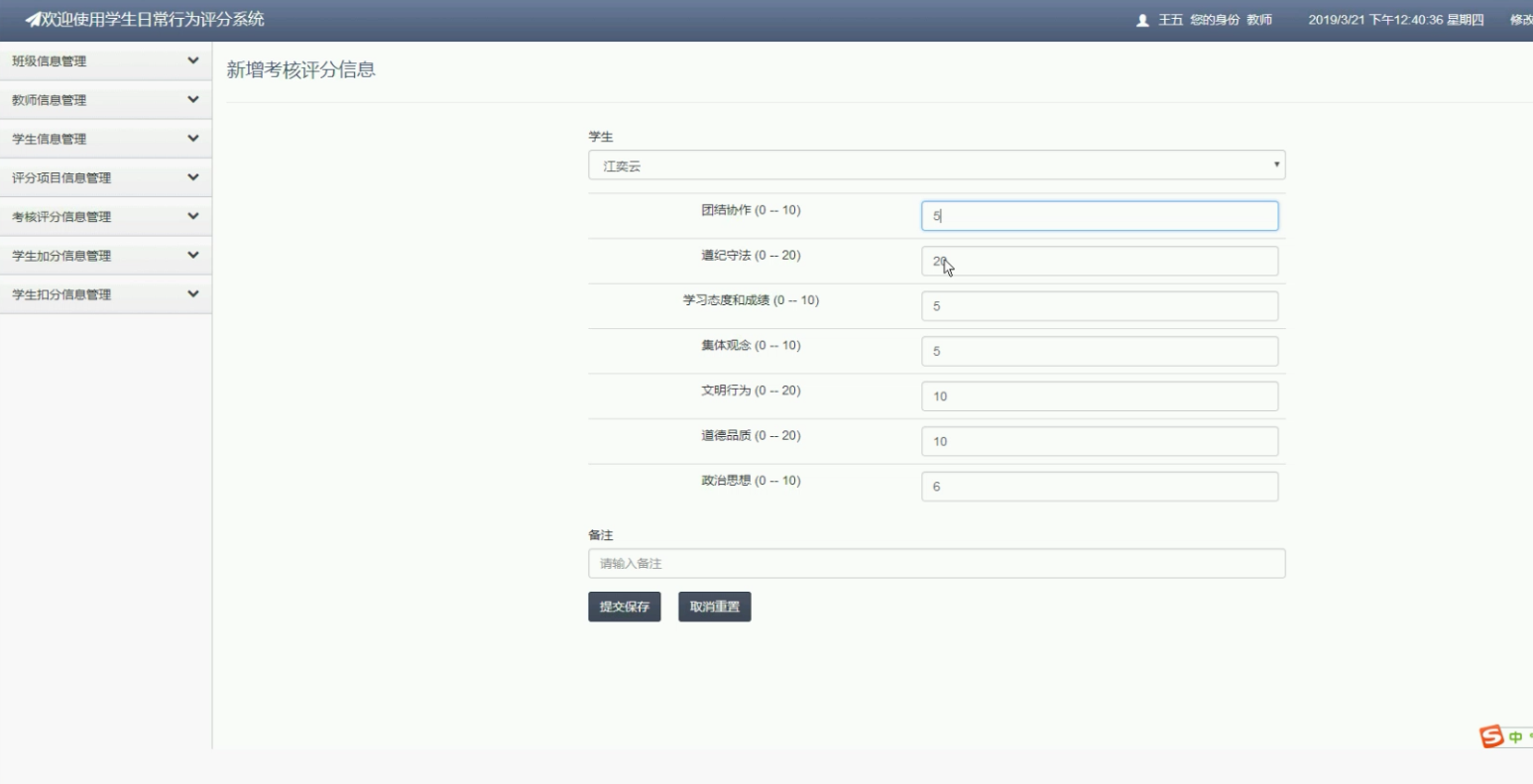
Task: Click the paper plane logo icon in header
Action: (x=33, y=20)
